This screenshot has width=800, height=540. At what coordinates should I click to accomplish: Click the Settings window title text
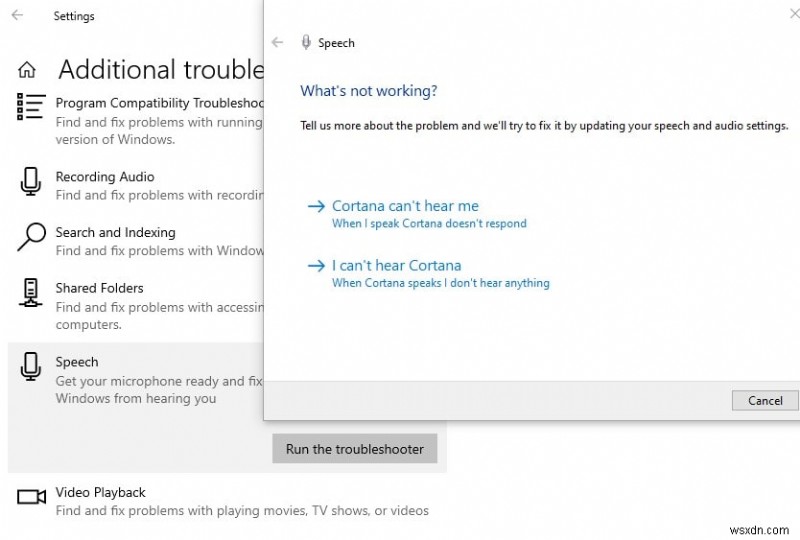pos(74,16)
